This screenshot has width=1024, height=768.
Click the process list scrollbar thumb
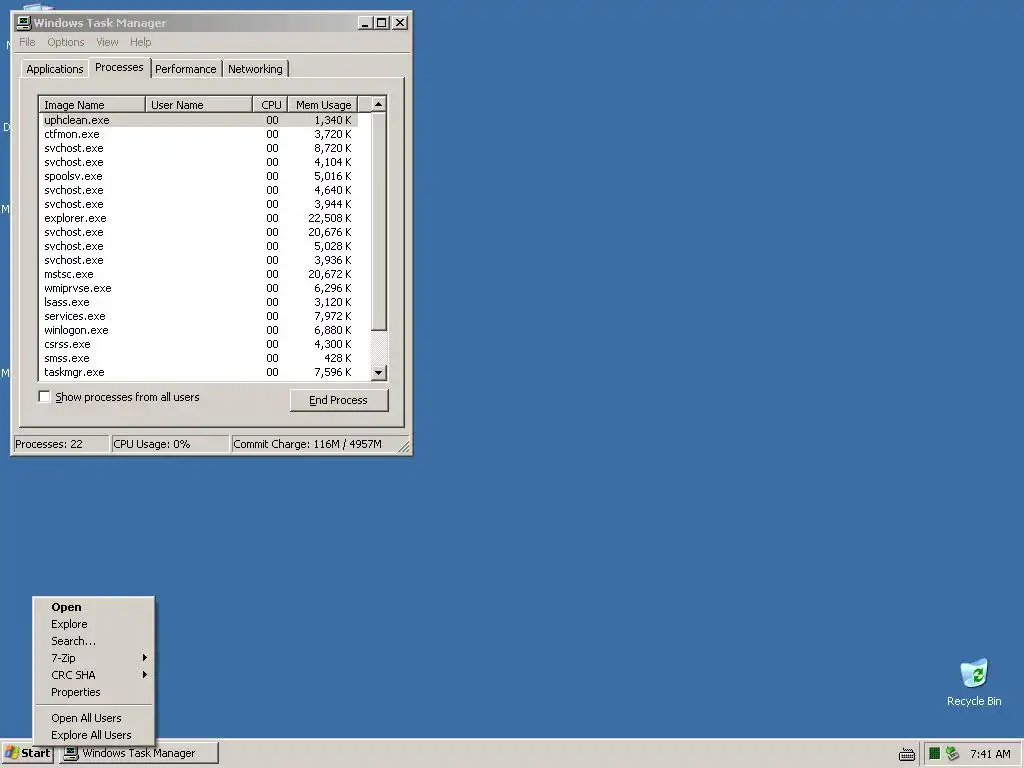(x=379, y=221)
